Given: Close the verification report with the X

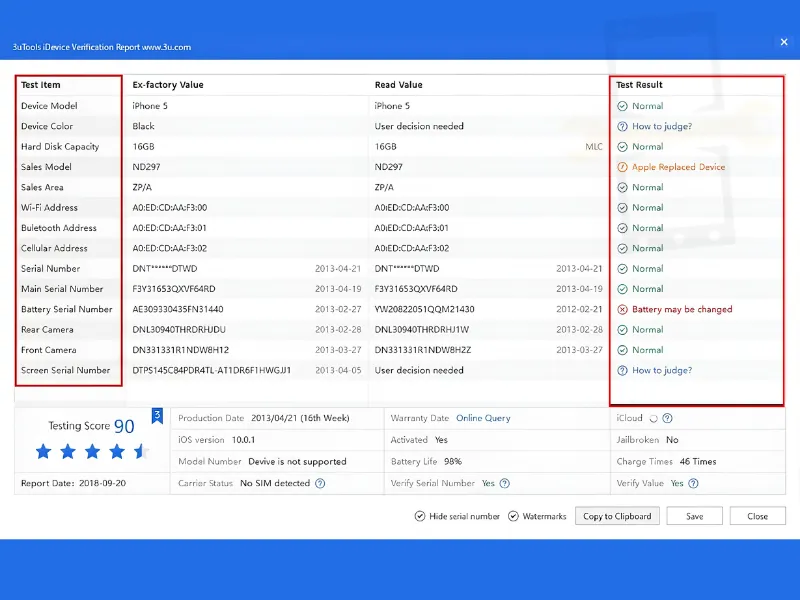Looking at the screenshot, I should pos(784,42).
